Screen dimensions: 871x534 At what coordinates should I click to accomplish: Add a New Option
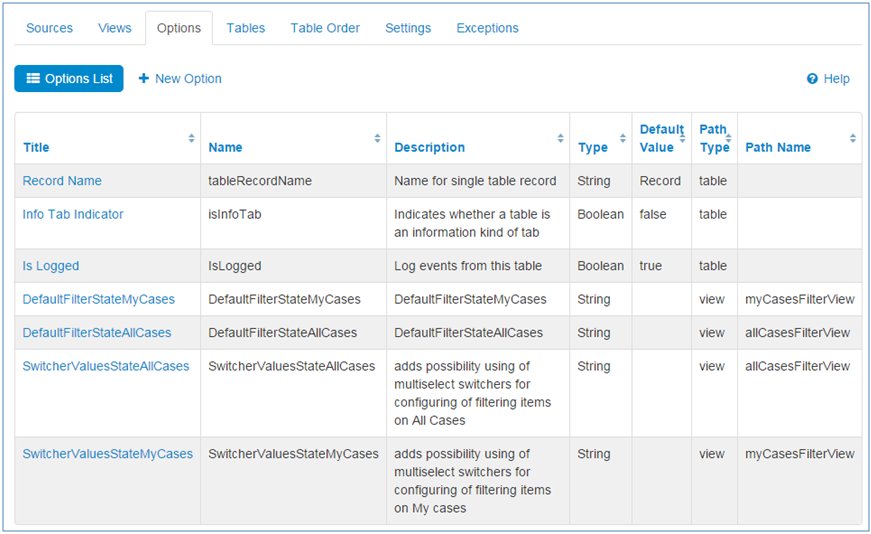[180, 79]
